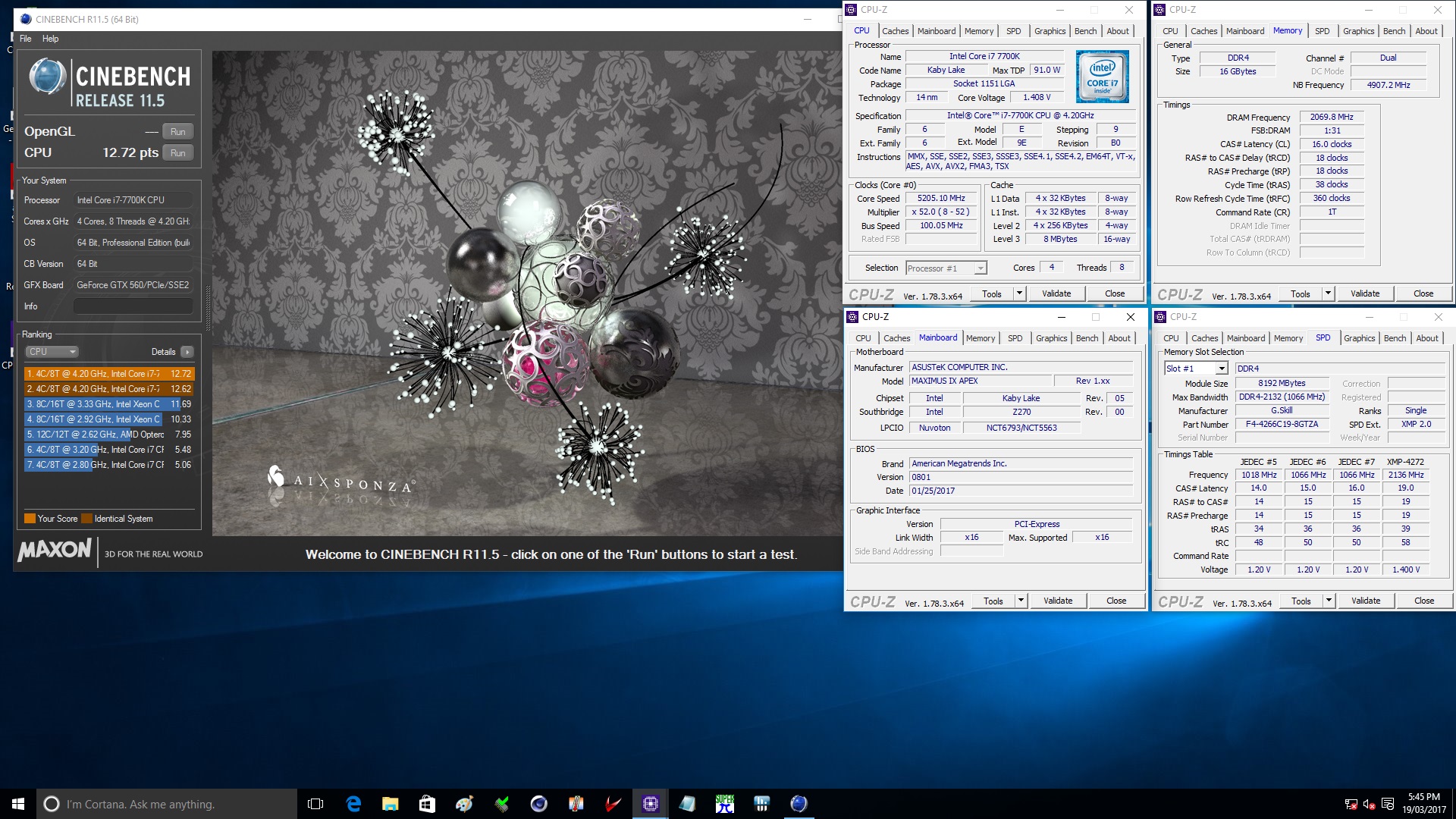Click the Your Score orange legend swatch
Screen dimensions: 1456x819
coord(30,519)
